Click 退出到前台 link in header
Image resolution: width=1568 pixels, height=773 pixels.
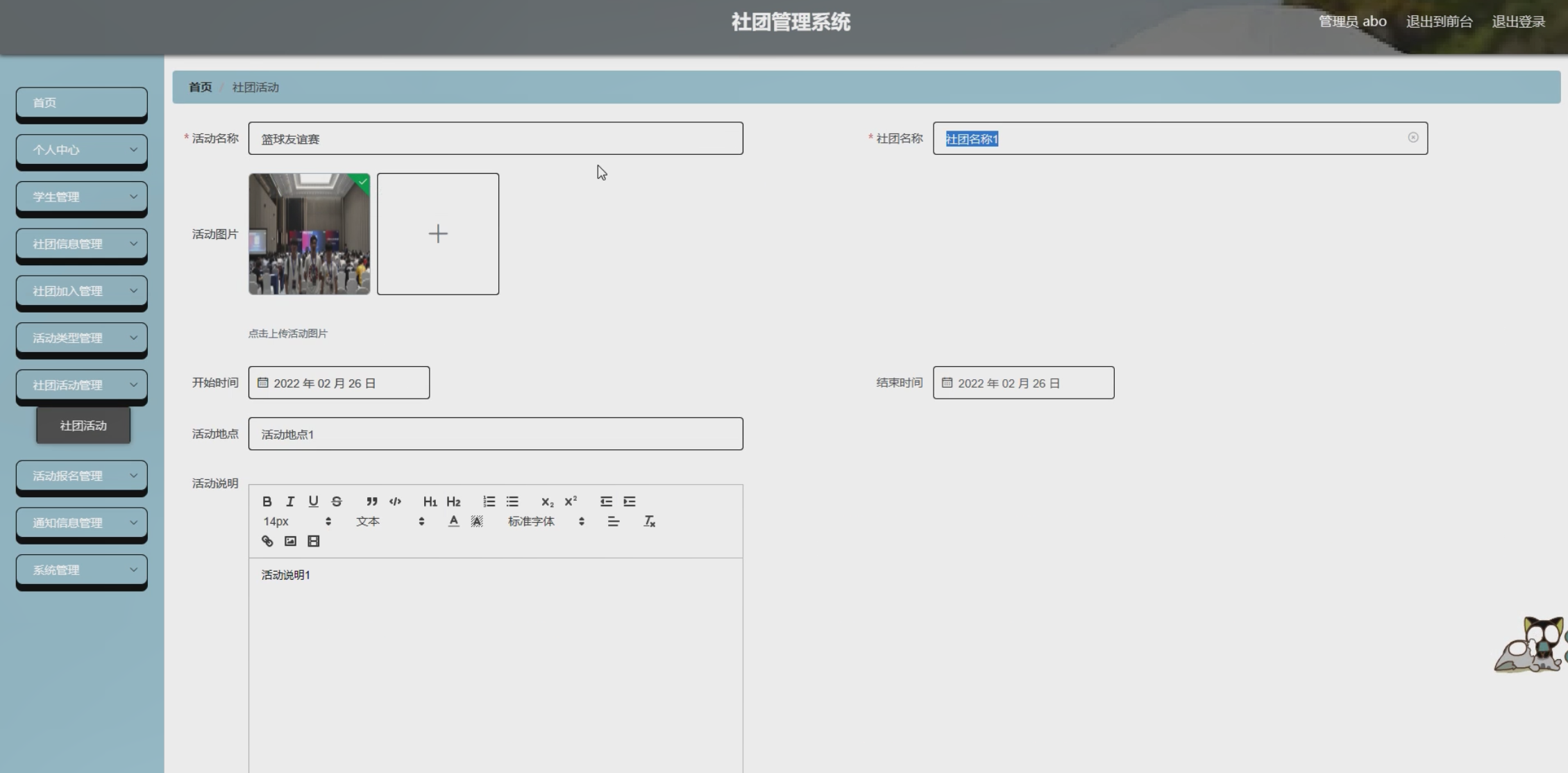1439,22
